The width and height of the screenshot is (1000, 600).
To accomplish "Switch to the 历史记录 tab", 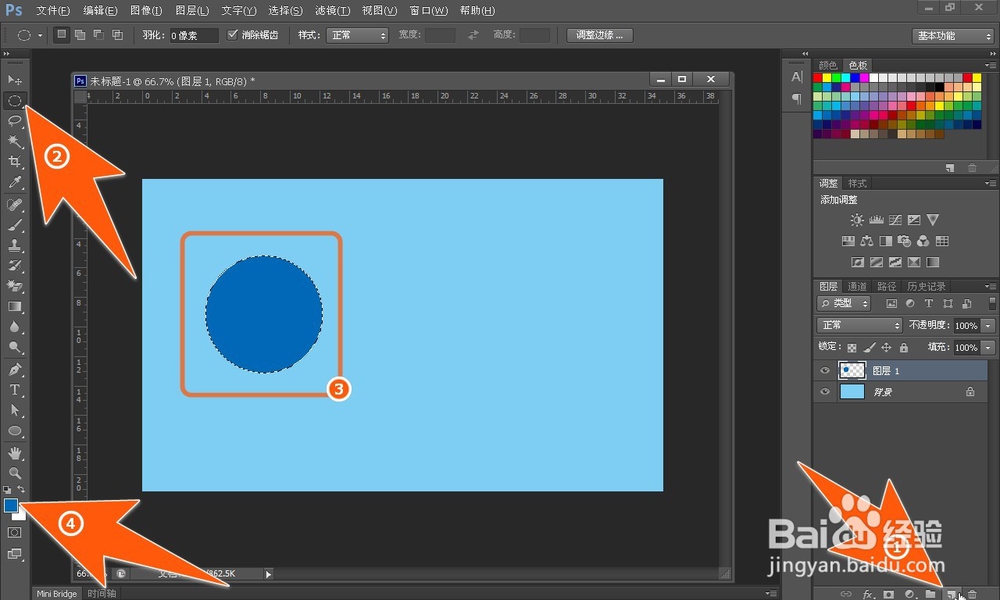I will pos(926,286).
